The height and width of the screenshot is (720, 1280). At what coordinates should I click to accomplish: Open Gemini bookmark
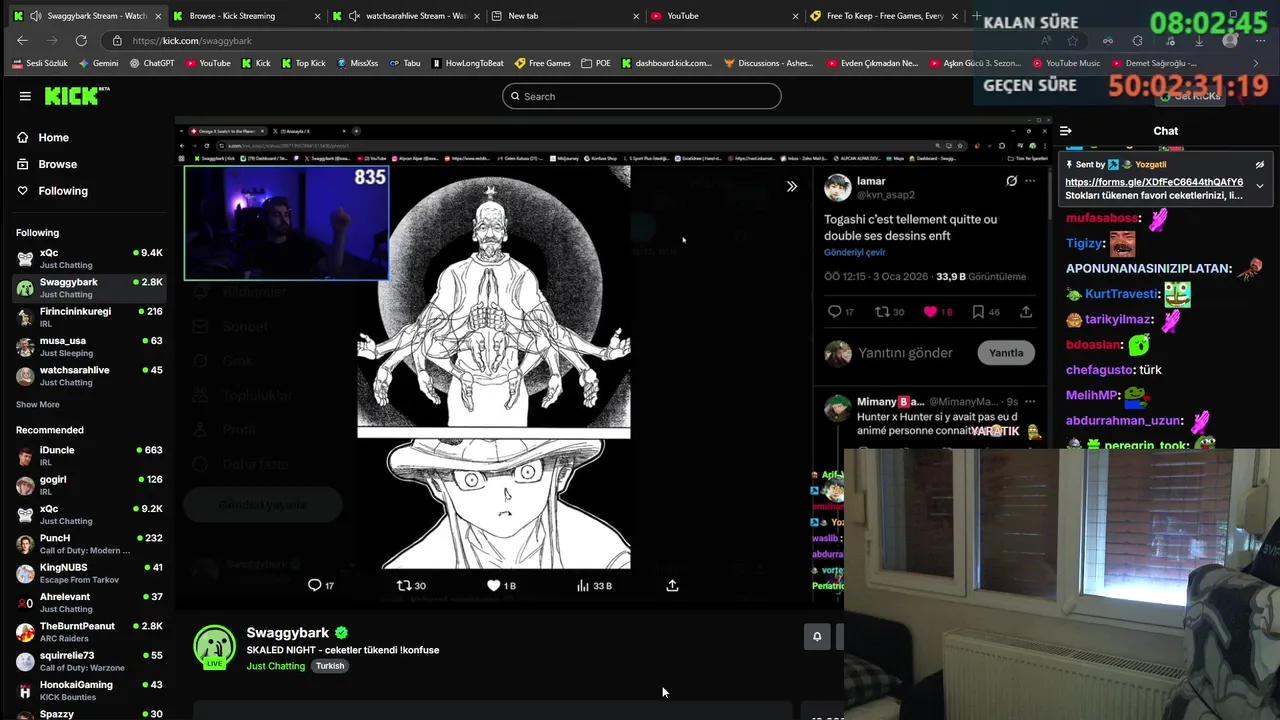coord(98,63)
